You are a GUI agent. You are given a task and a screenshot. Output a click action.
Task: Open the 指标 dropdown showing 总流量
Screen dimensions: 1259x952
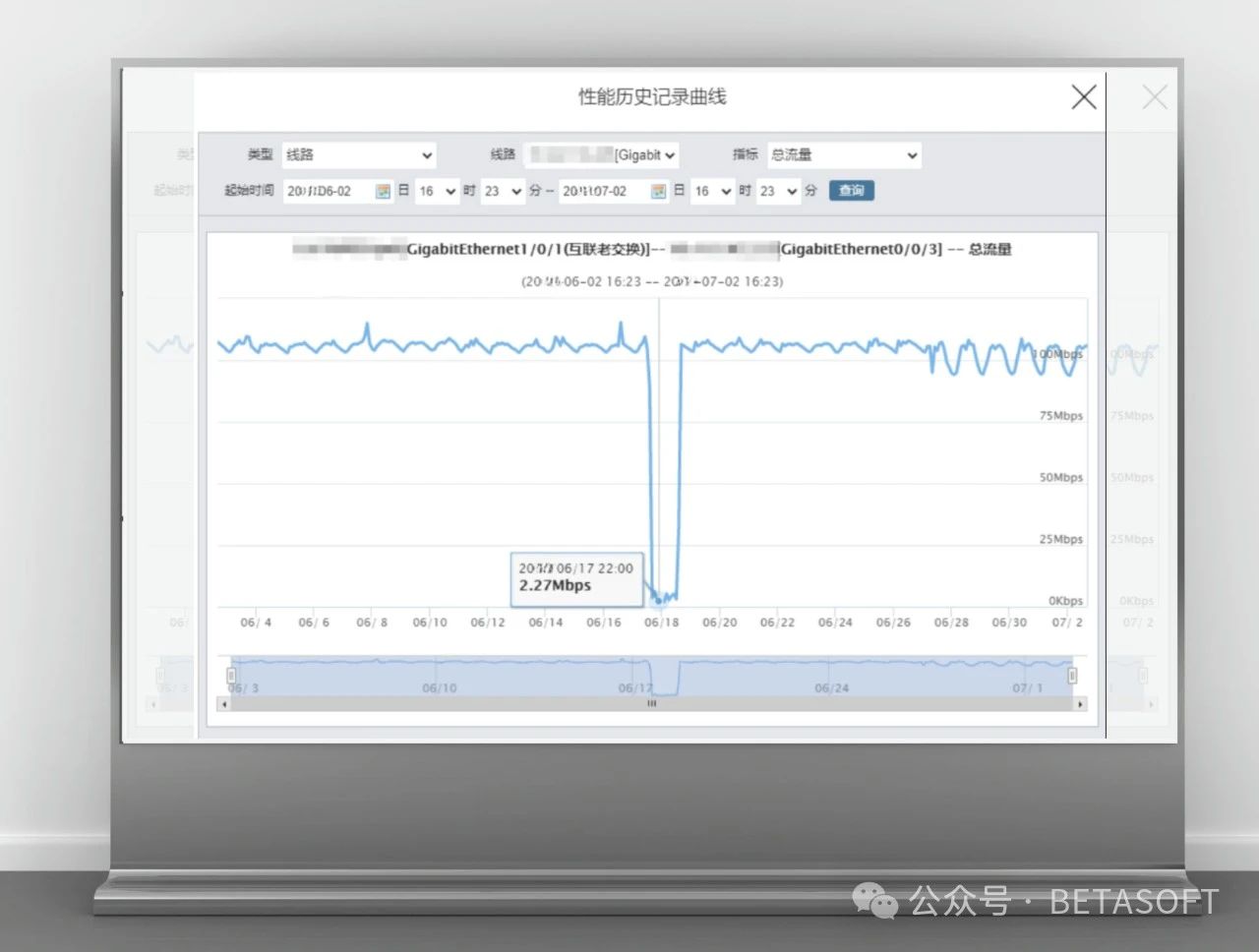click(844, 155)
